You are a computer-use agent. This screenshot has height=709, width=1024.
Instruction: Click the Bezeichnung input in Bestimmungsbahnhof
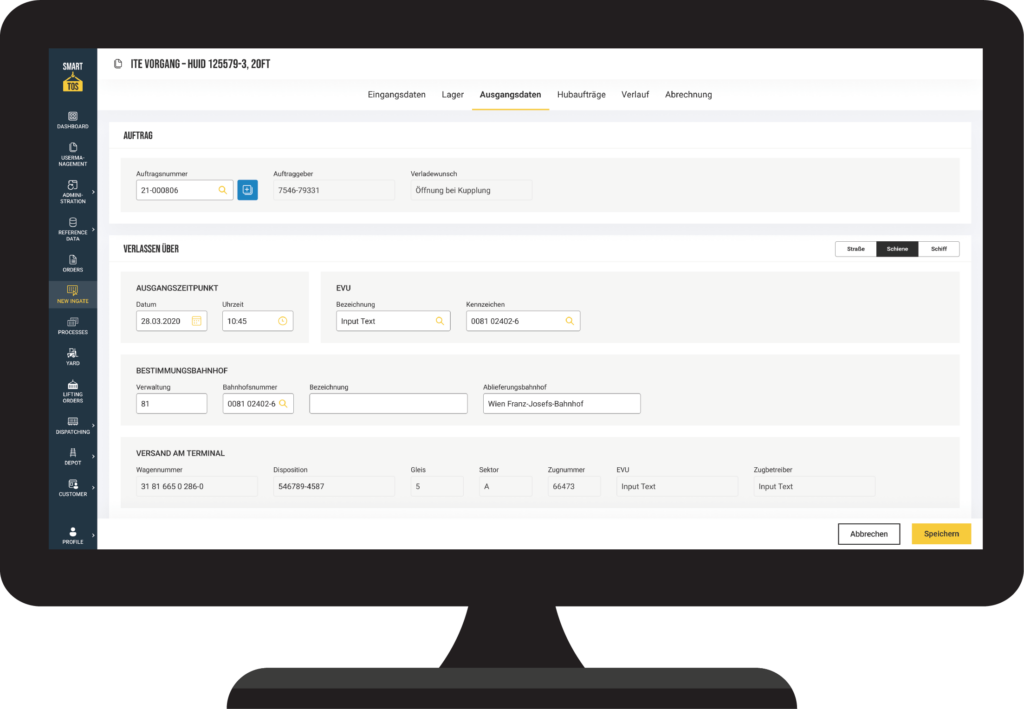tap(388, 403)
